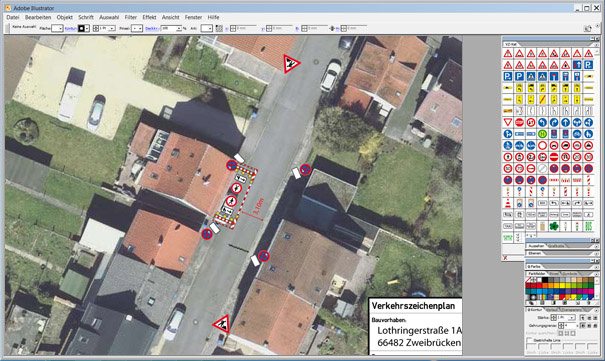Open the Ebenen panel tab
The width and height of the screenshot is (605, 361).
pos(534,253)
